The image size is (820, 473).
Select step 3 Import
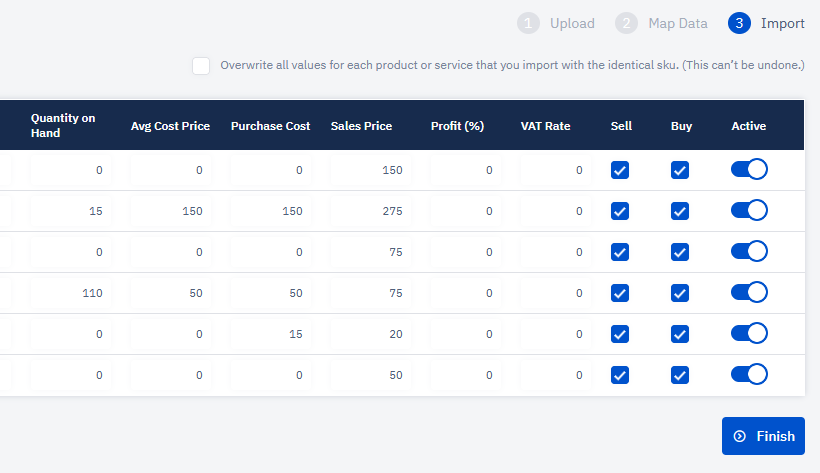(x=766, y=24)
